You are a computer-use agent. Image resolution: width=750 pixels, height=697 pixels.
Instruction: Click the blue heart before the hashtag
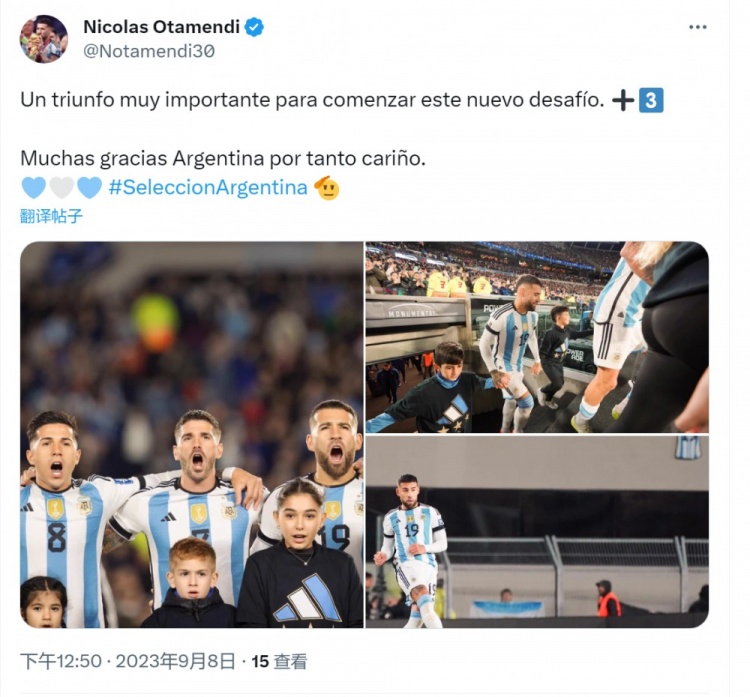(x=89, y=188)
